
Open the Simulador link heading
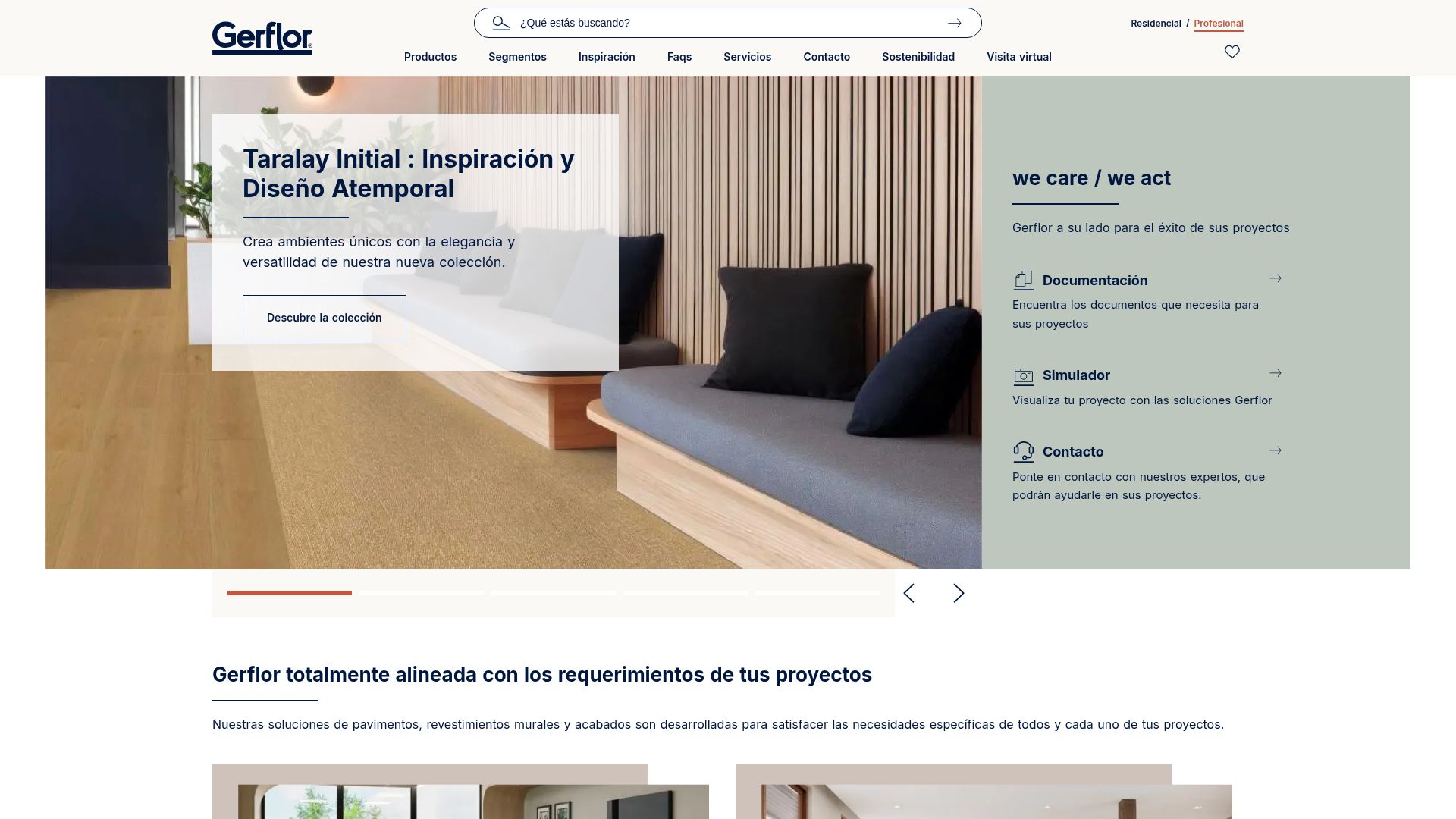[1076, 375]
